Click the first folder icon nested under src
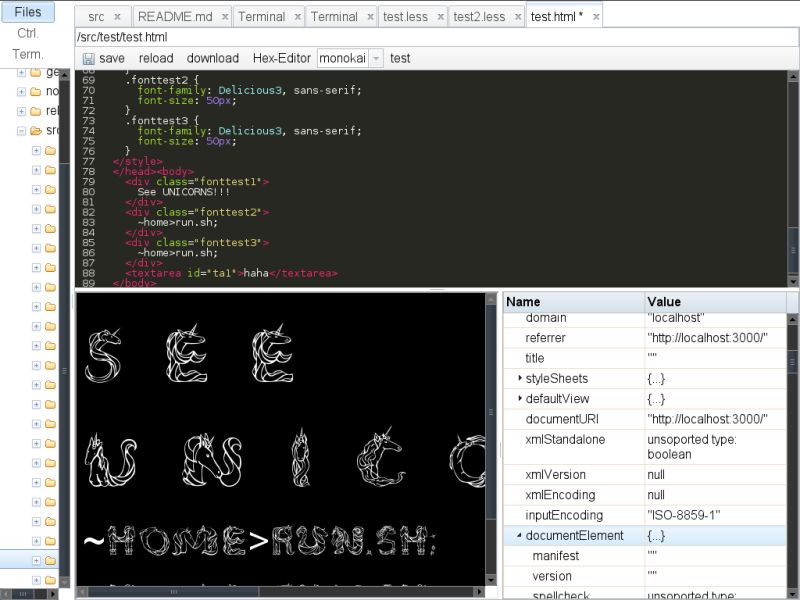The height and width of the screenshot is (600, 800). pyautogui.click(x=49, y=151)
